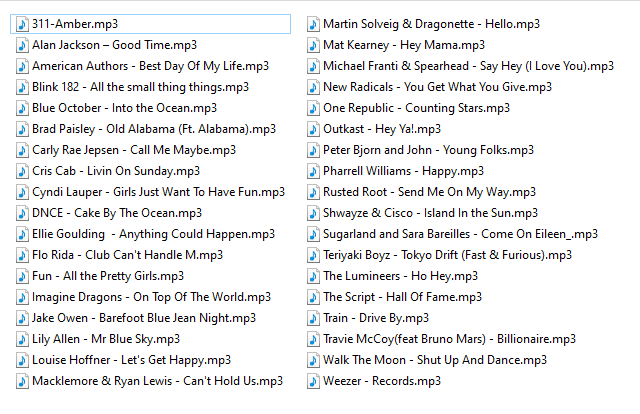
Task: Select the file name Rusted Root - Send Me On My Way.mp3
Action: pyautogui.click(x=429, y=192)
